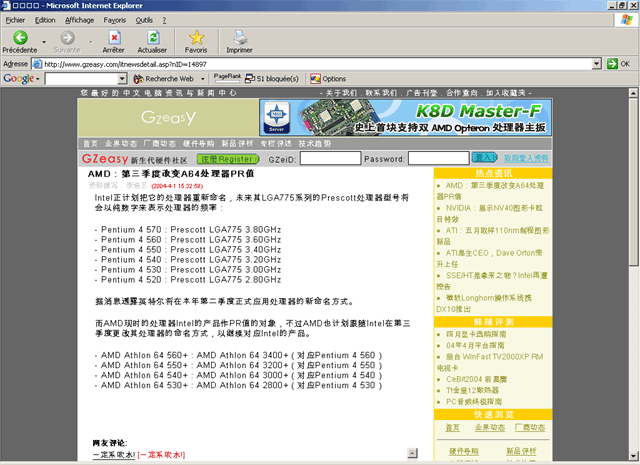Click the Internet Explorer title bar icon
Image resolution: width=640 pixels, height=465 pixels.
click(x=6, y=5)
